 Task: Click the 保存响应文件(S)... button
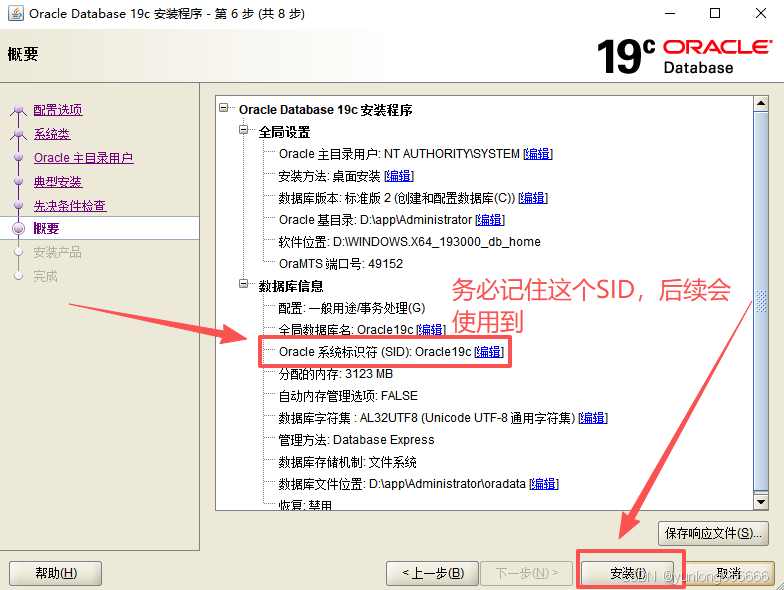pyautogui.click(x=714, y=534)
